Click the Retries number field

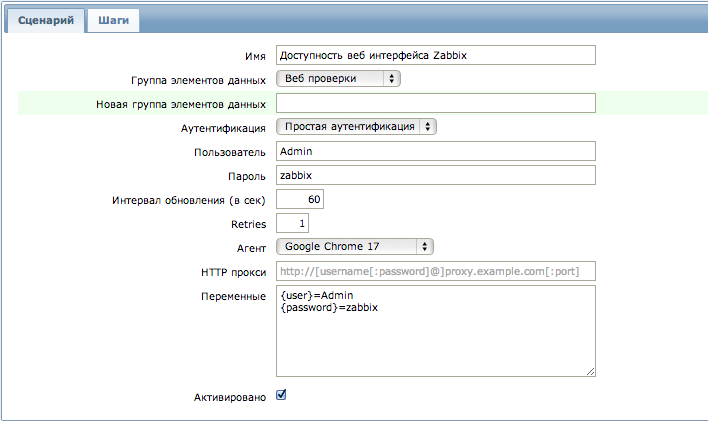pos(293,223)
